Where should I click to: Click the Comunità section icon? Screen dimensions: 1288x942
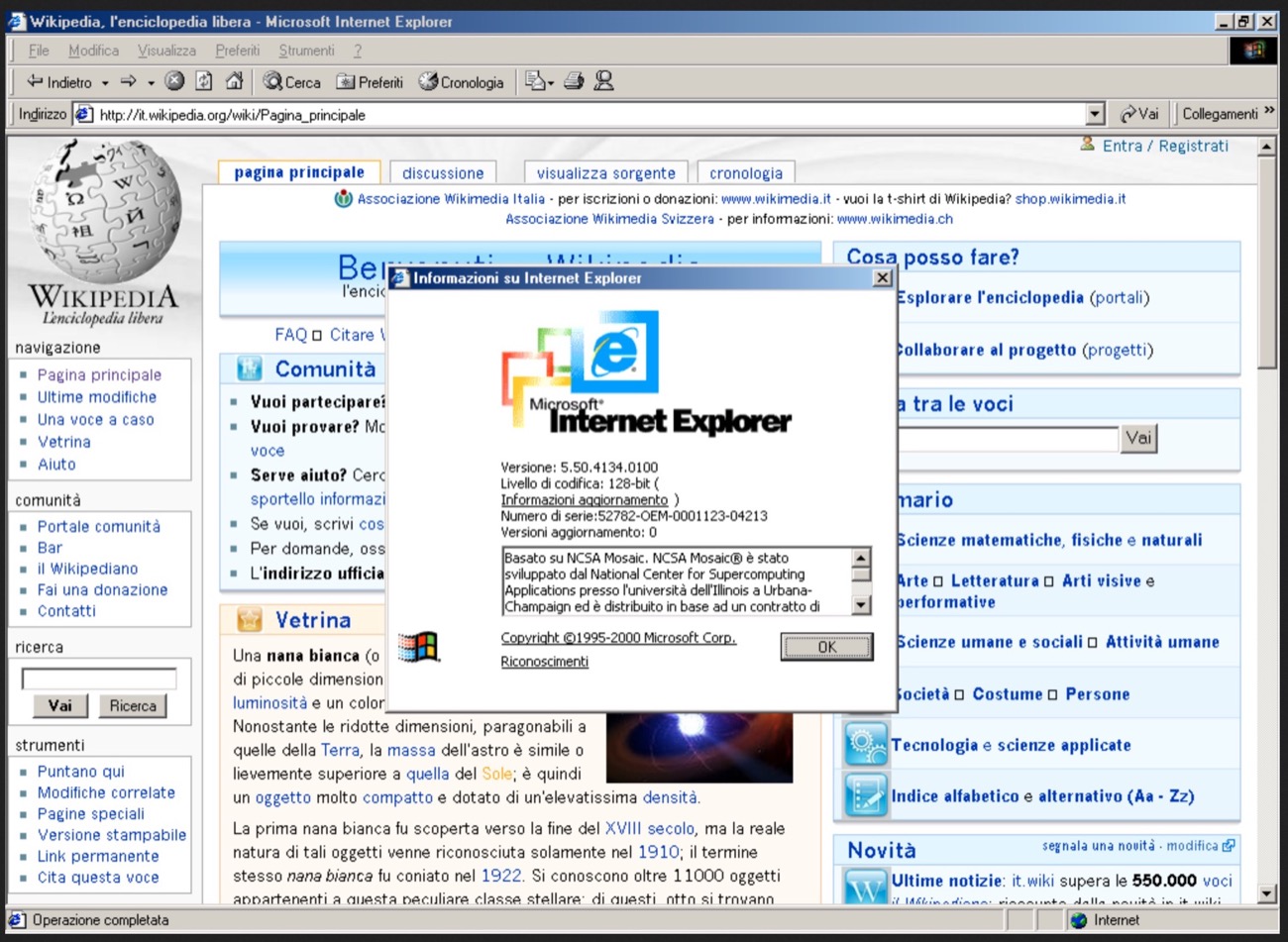coord(249,369)
